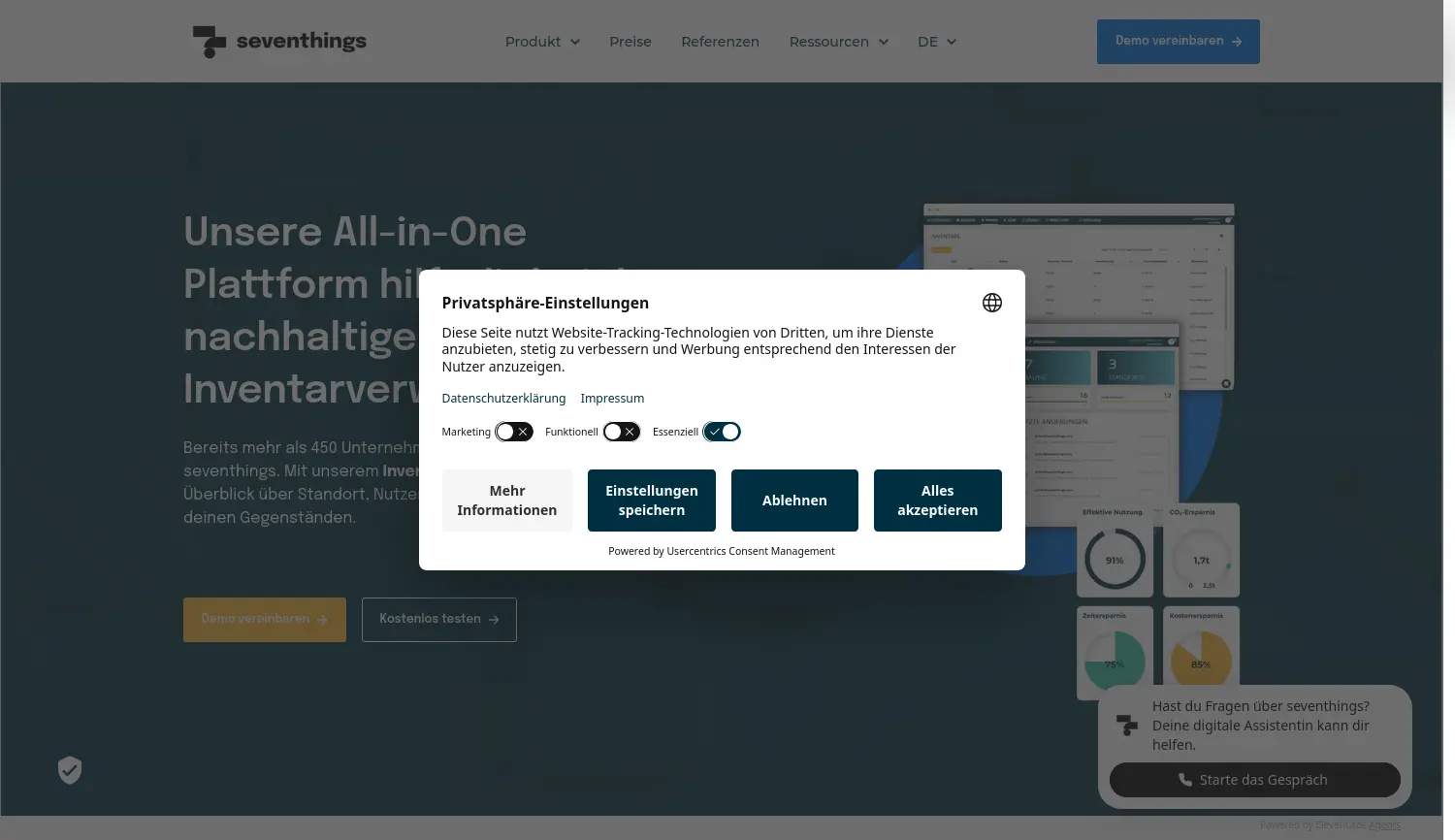Open the Datenschutzerklärung link
The image size is (1455, 840).
coord(503,398)
